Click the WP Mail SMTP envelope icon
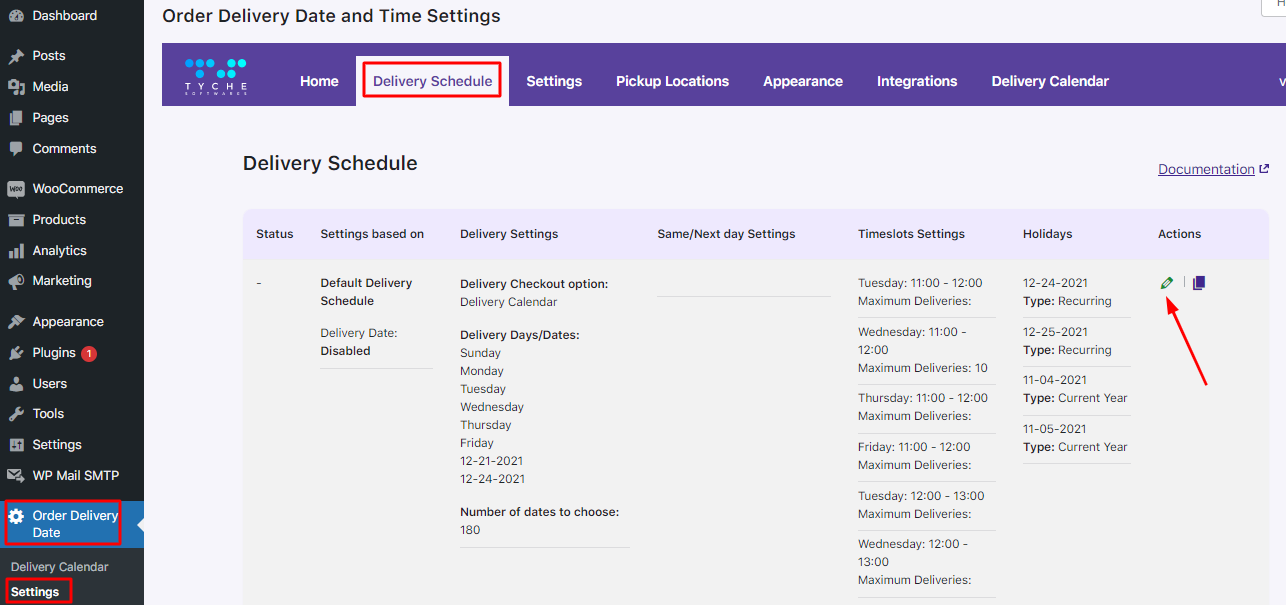 (16, 476)
